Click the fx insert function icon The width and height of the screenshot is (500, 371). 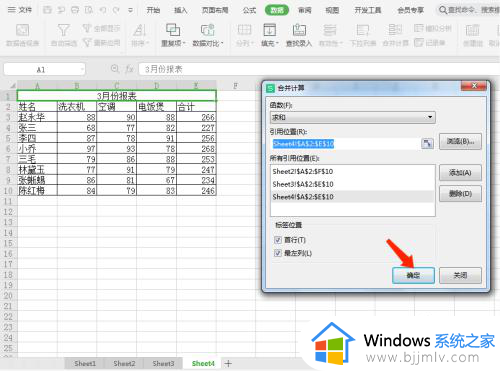pos(129,69)
